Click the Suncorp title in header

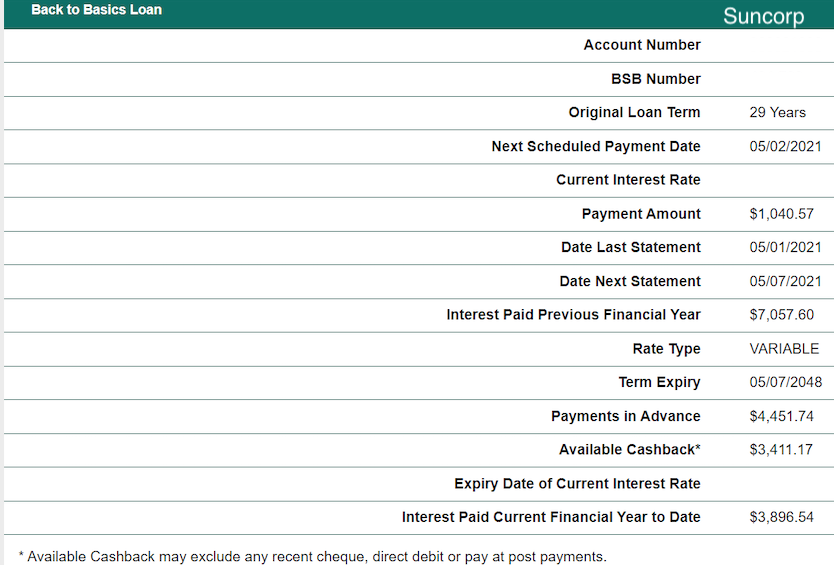[763, 16]
